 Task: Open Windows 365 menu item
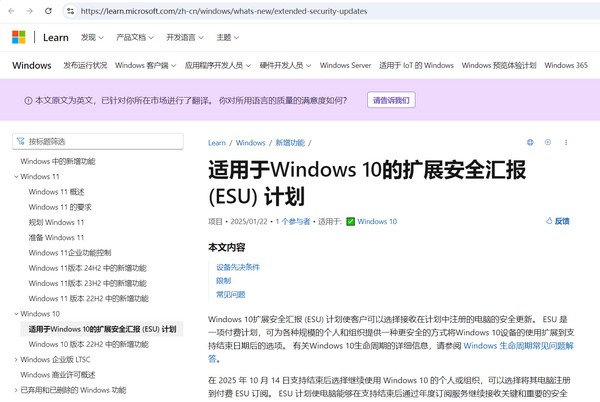tap(566, 65)
